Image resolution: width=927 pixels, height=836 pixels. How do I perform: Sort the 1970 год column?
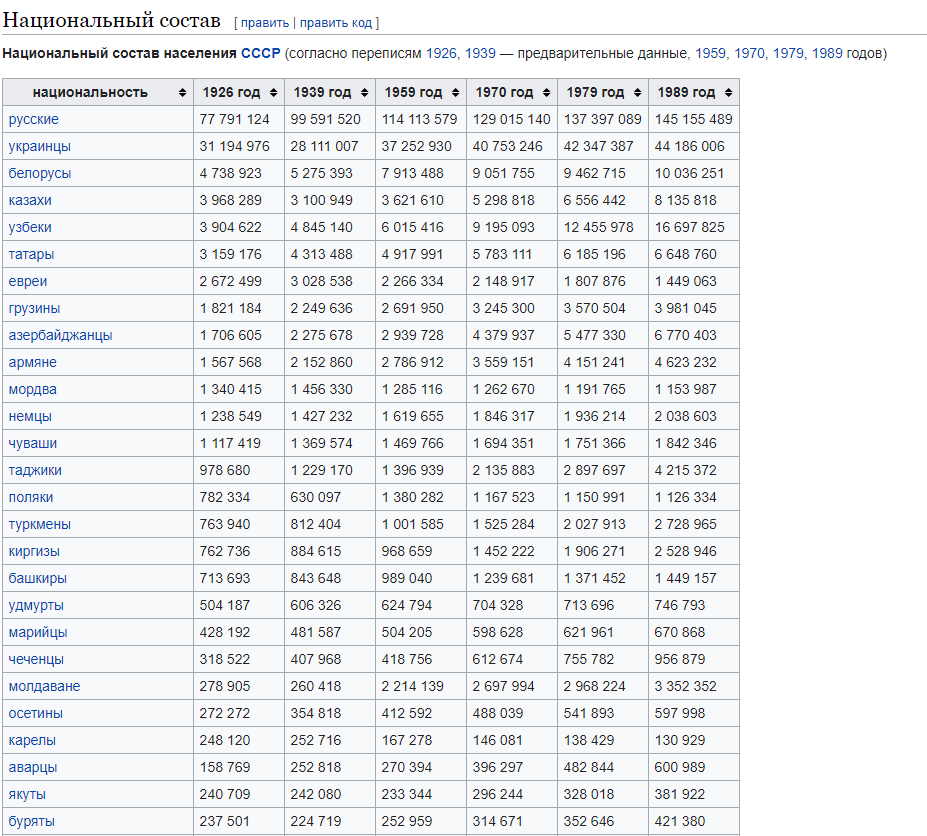point(546,92)
